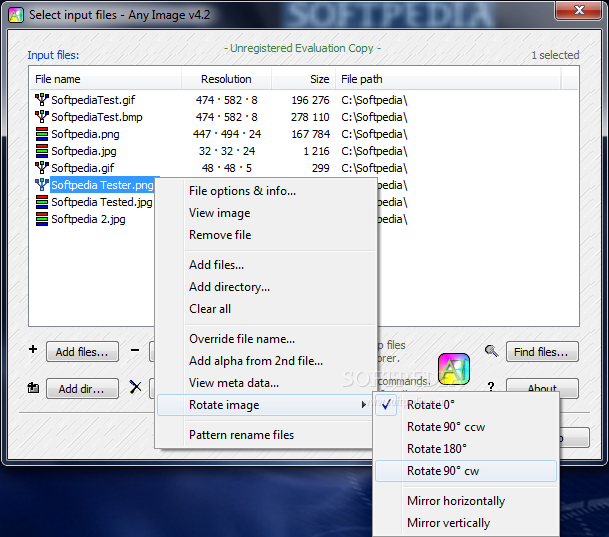The image size is (609, 537).
Task: Click the plus icon beside Add files
Action: [x=33, y=349]
